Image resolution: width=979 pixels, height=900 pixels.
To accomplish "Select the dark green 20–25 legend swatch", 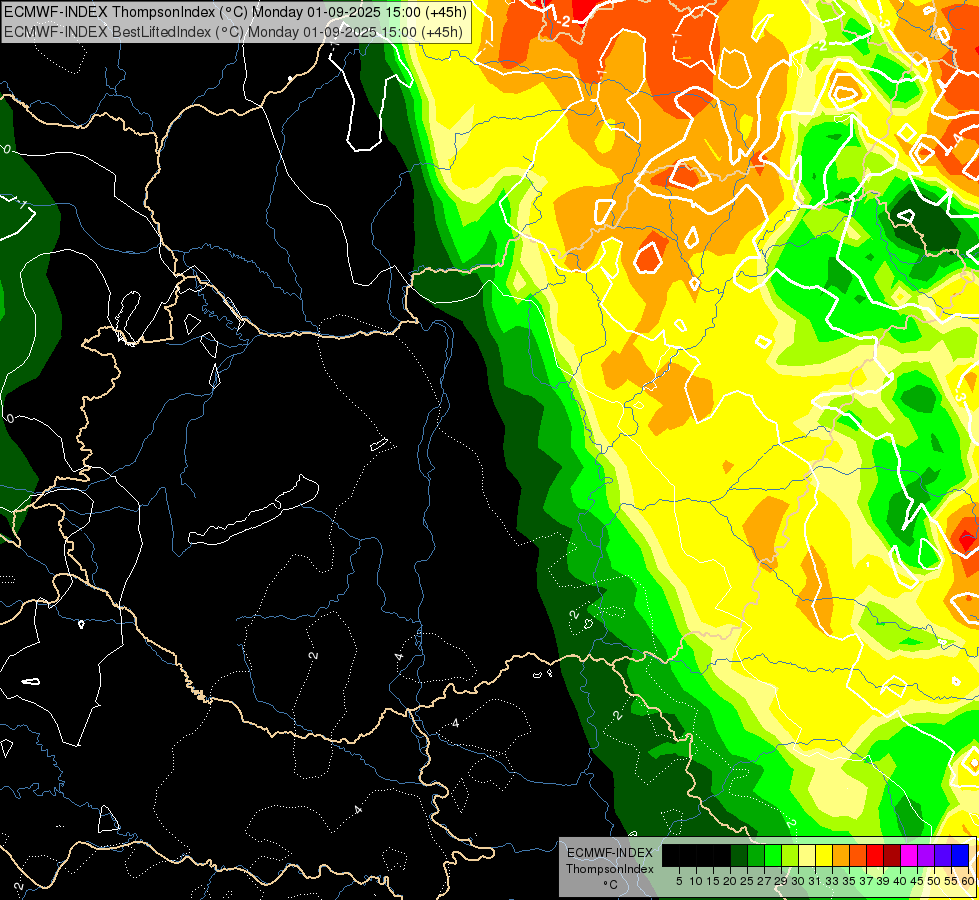I will [x=739, y=855].
